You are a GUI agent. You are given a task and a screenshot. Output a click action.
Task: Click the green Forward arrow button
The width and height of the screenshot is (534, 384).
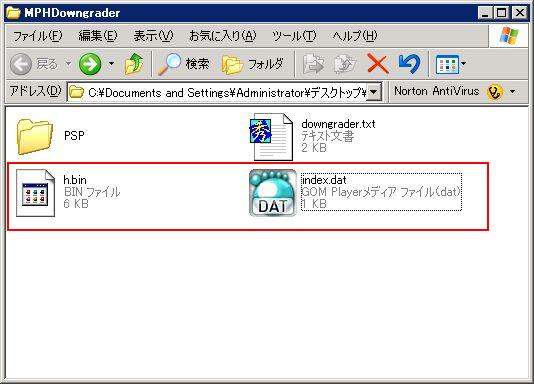pos(90,64)
